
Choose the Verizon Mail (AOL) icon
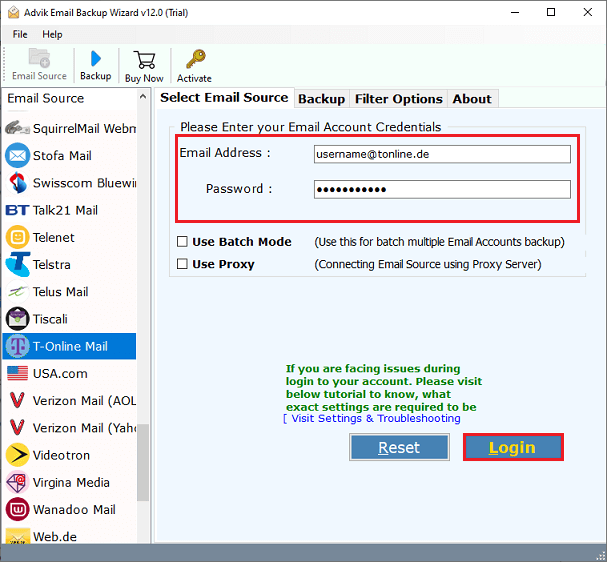pos(17,400)
